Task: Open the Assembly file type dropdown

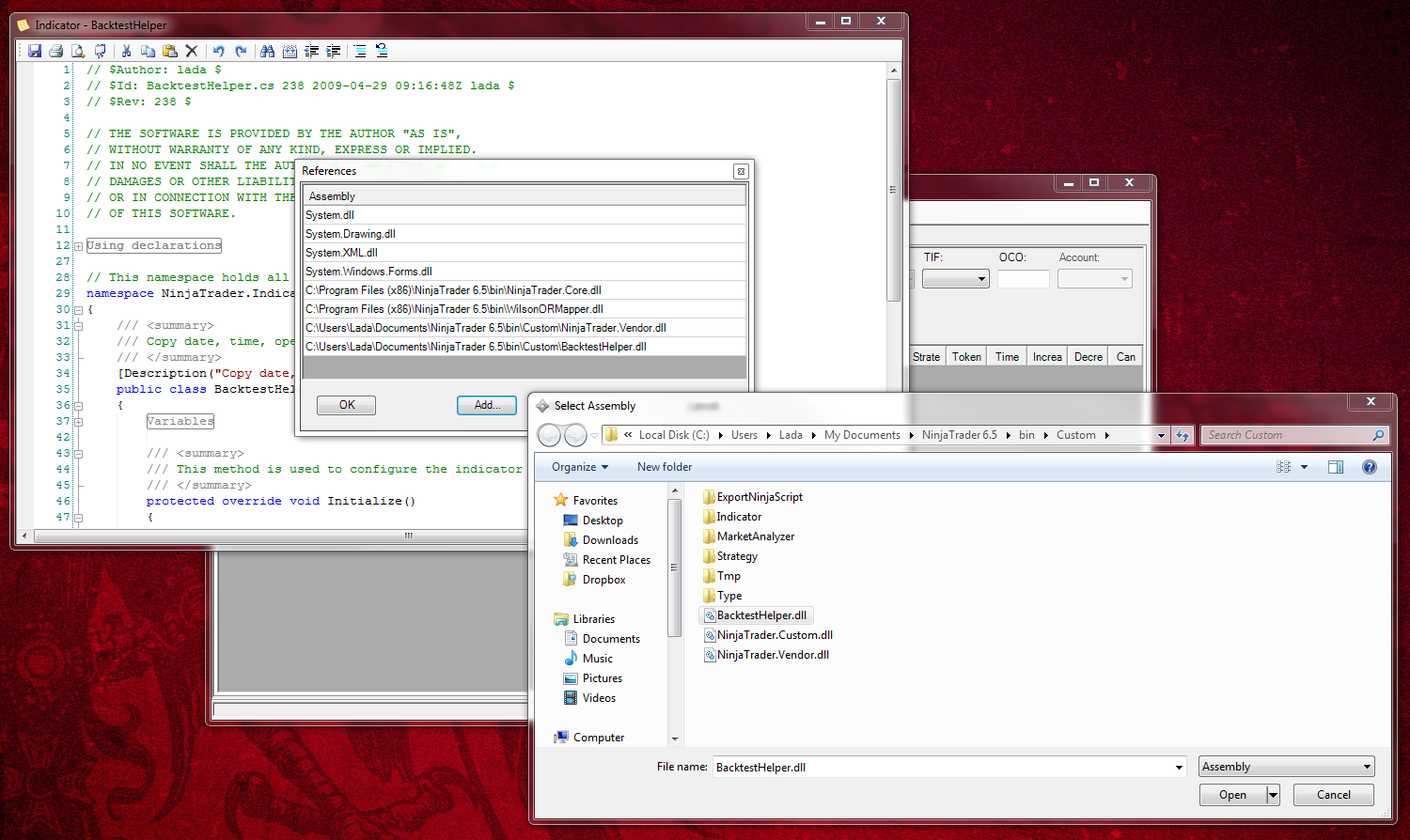Action: 1286,767
